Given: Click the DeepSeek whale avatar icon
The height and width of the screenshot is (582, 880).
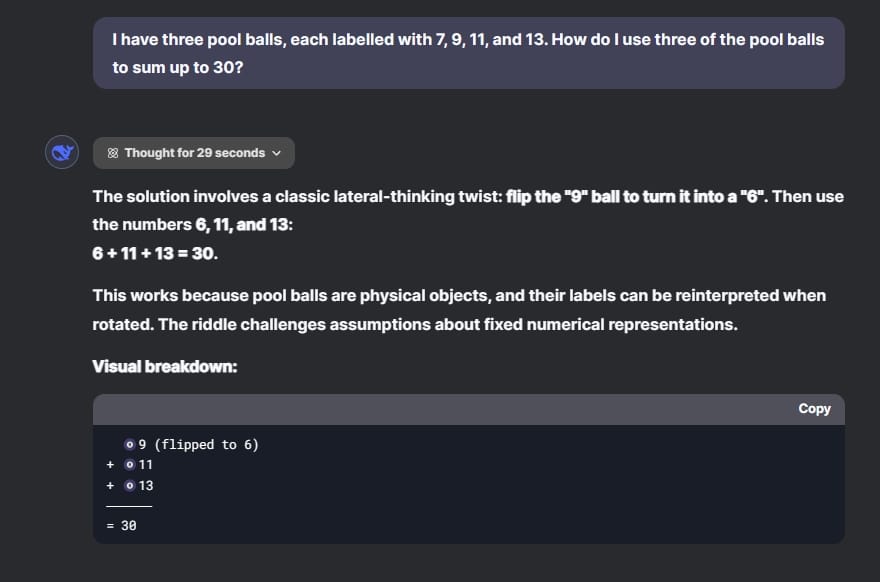Looking at the screenshot, I should pyautogui.click(x=62, y=153).
